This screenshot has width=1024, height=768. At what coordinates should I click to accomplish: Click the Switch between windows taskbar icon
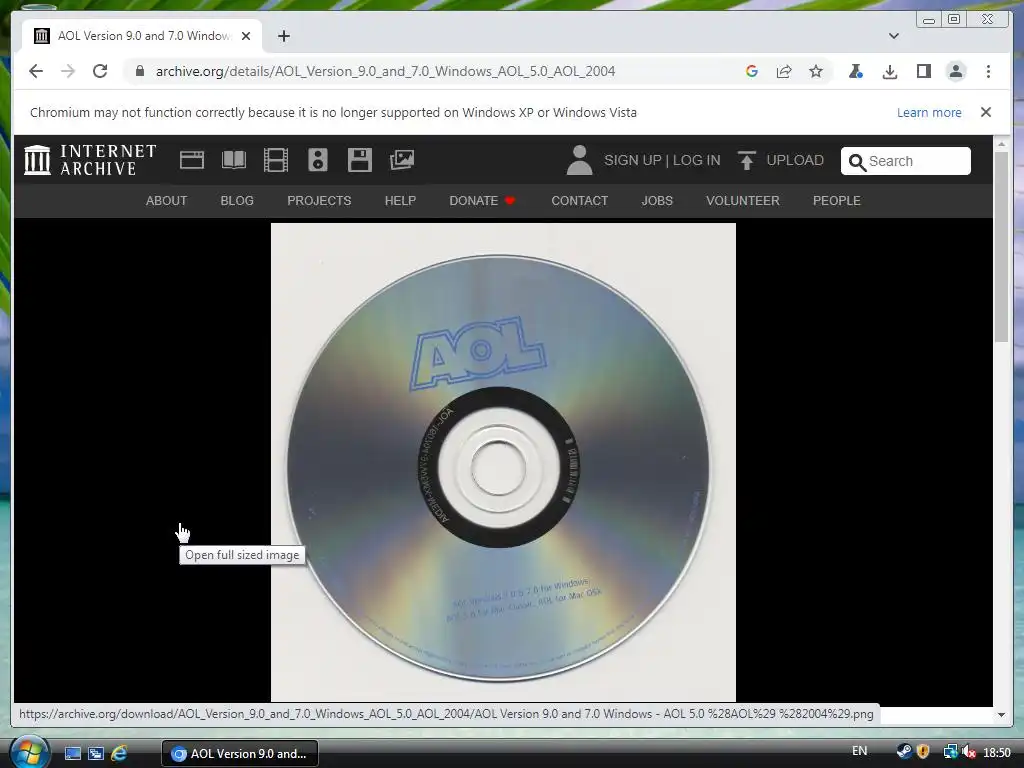96,754
